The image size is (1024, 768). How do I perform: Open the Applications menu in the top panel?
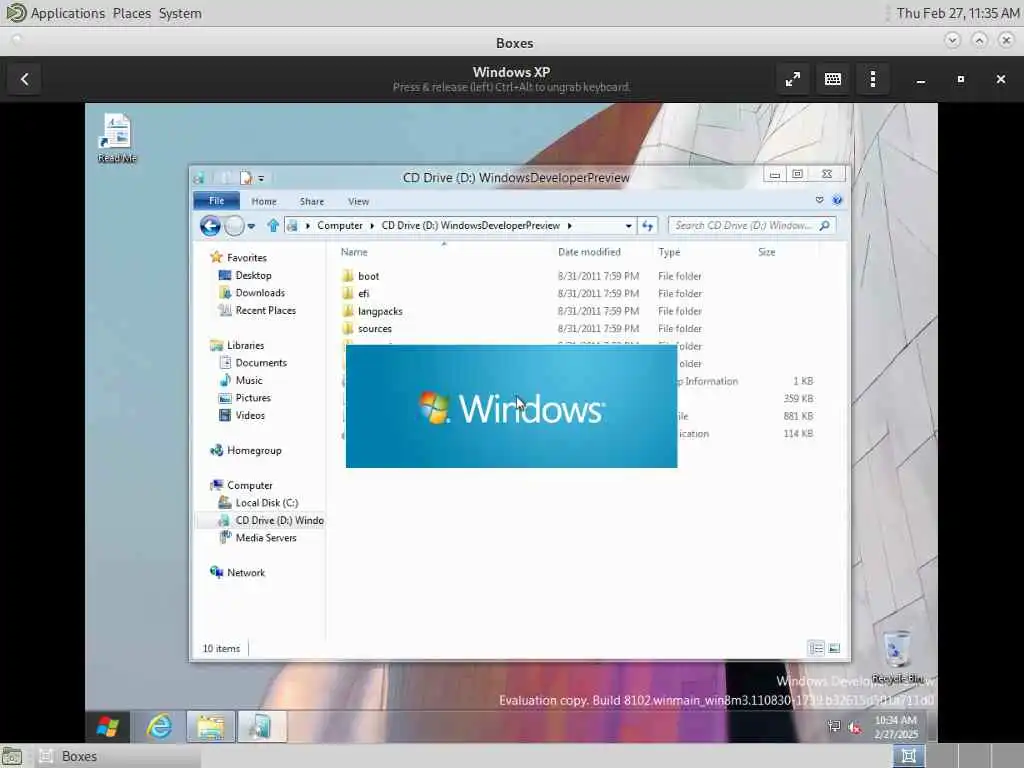click(x=67, y=13)
